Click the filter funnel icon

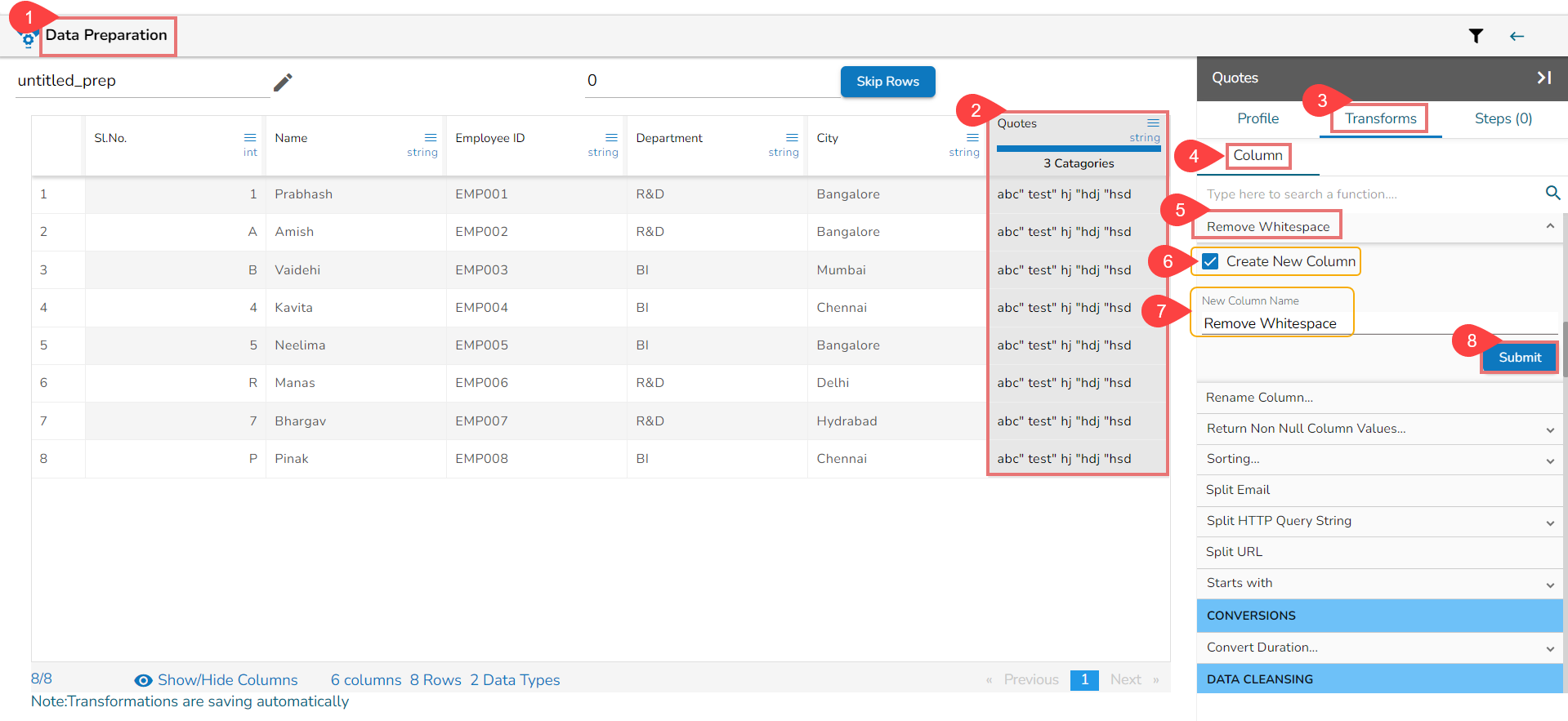[x=1475, y=36]
